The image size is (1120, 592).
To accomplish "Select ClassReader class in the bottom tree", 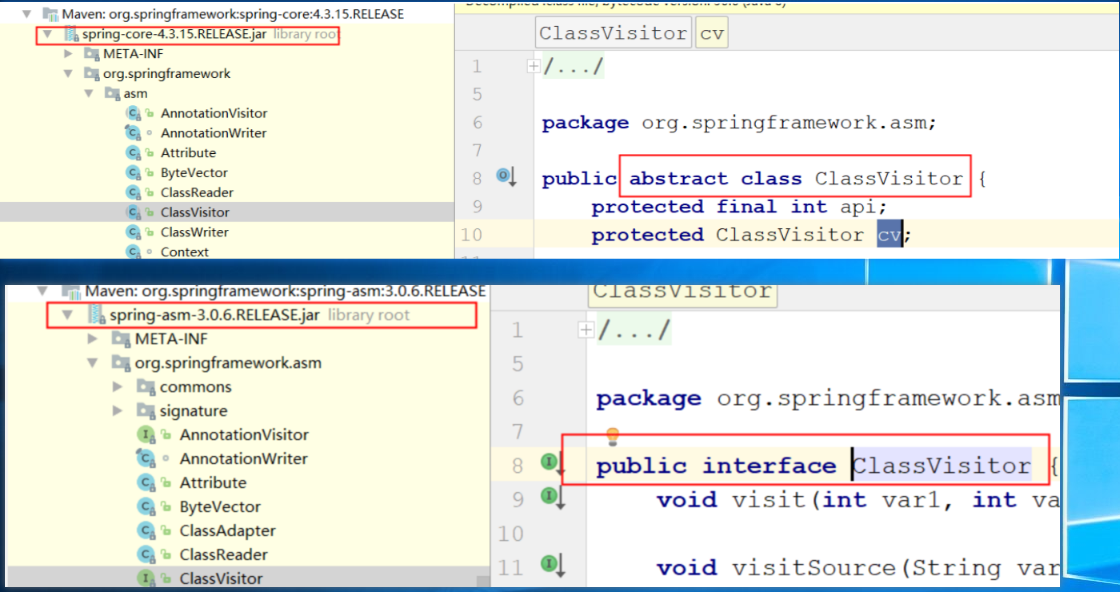I will coord(224,555).
